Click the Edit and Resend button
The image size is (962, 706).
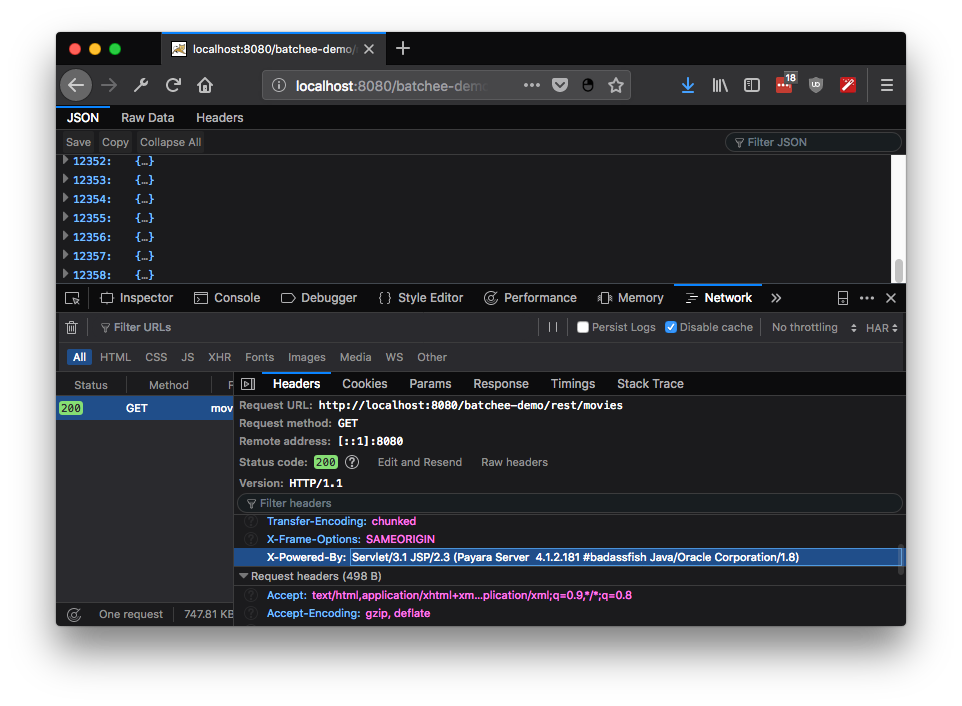(418, 461)
